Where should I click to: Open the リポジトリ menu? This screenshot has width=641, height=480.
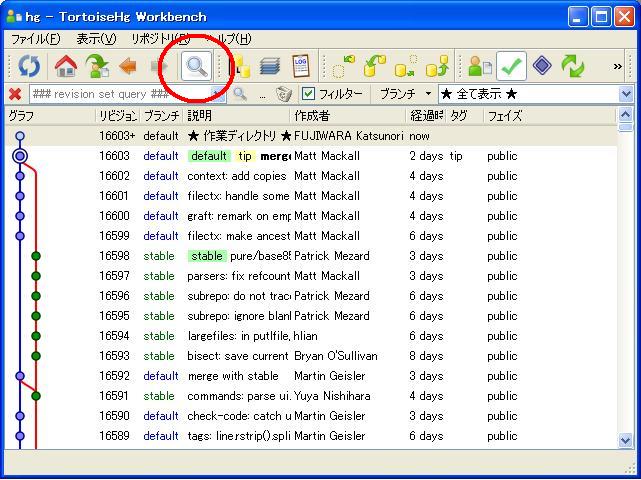coord(160,39)
